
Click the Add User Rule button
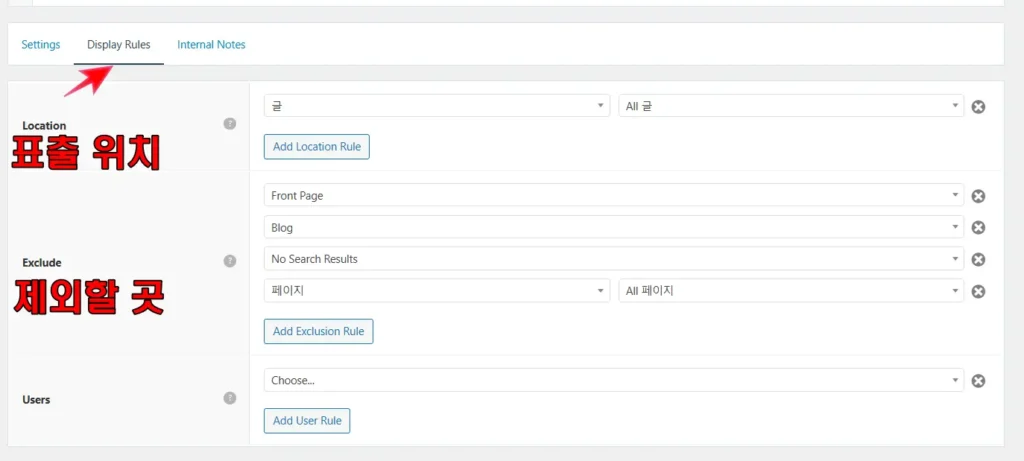pyautogui.click(x=307, y=421)
